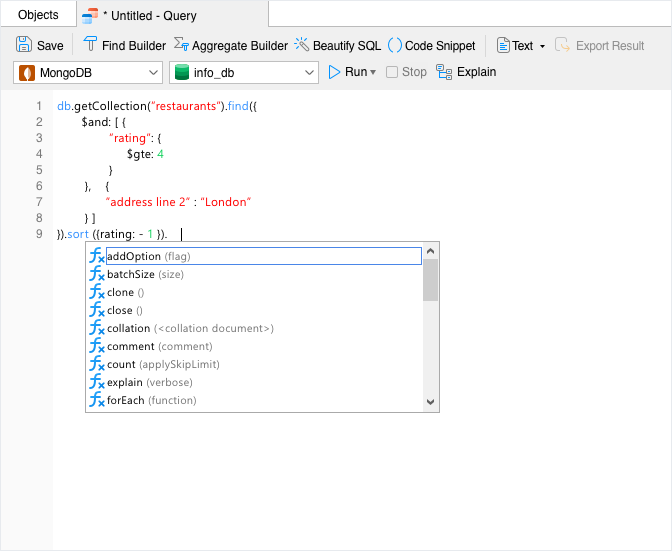The height and width of the screenshot is (551, 672).
Task: Open Code Snippet panel
Action: click(x=432, y=45)
